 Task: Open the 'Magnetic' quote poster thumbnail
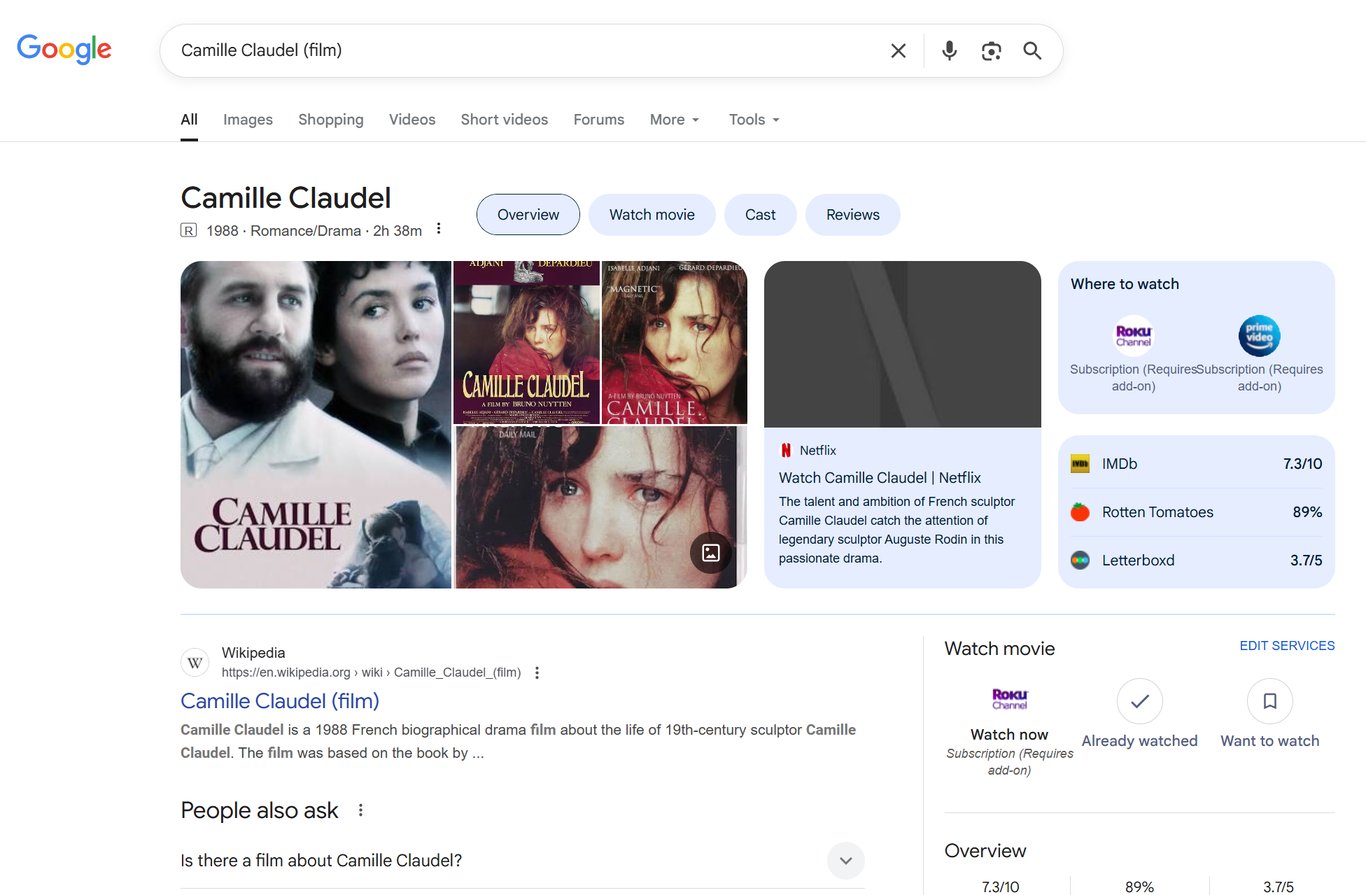(x=675, y=342)
